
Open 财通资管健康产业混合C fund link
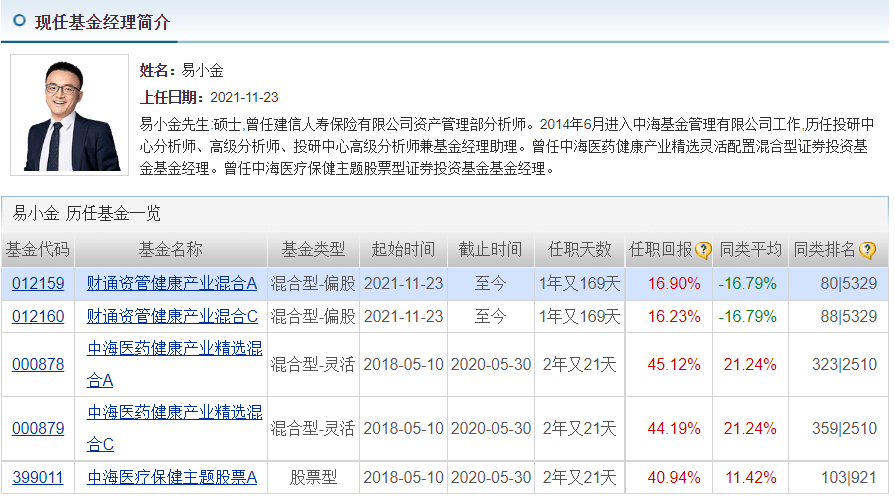coord(172,316)
